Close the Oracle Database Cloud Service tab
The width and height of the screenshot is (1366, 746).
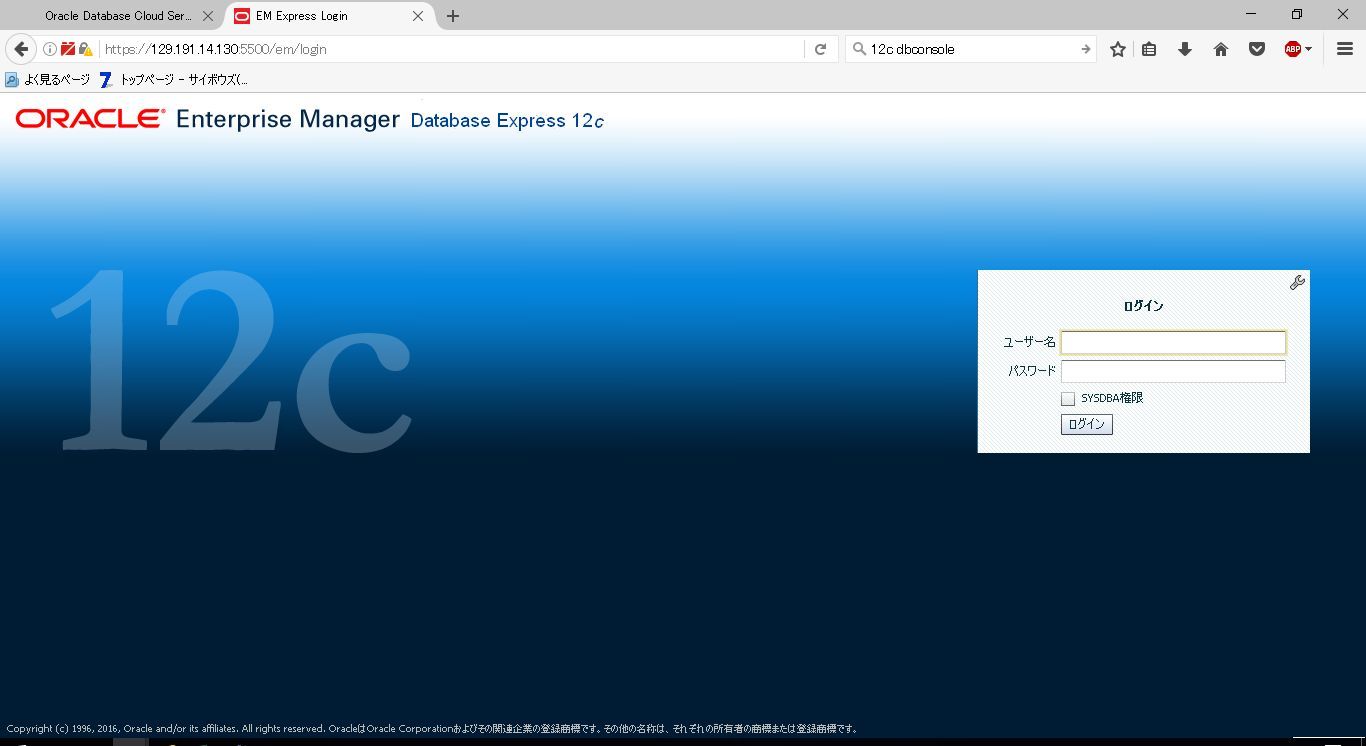[x=208, y=16]
